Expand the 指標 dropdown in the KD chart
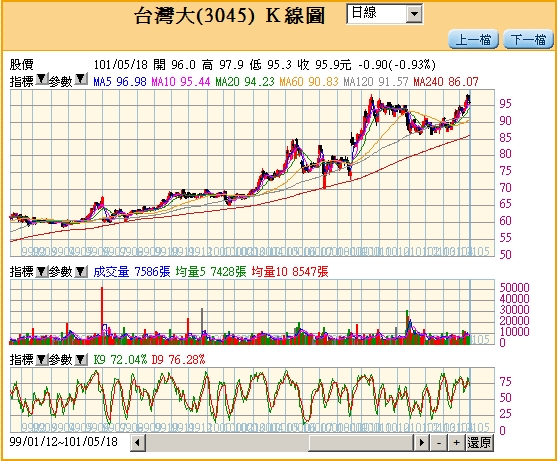The height and width of the screenshot is (461, 558). pyautogui.click(x=42, y=360)
